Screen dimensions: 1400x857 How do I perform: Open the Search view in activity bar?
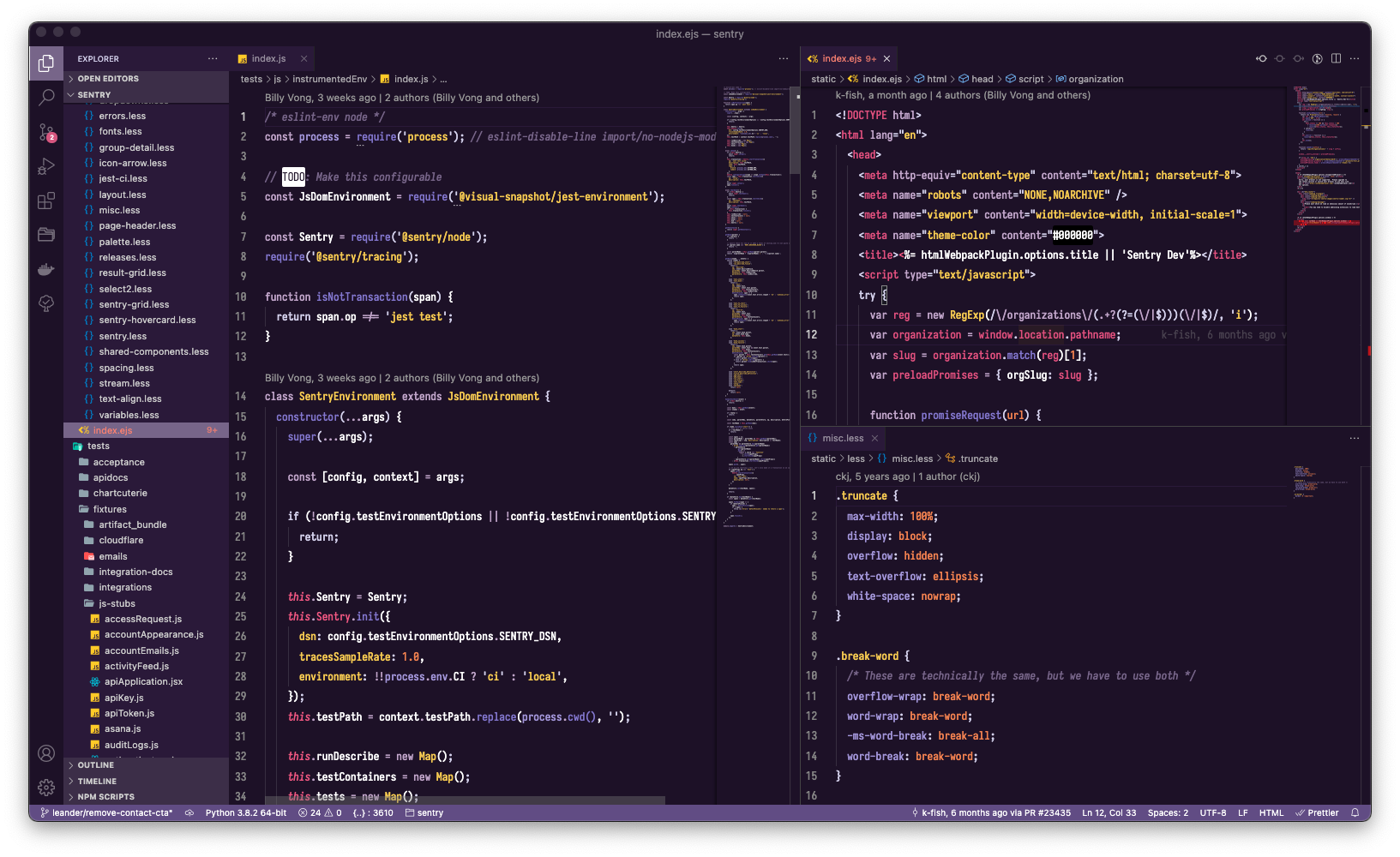coord(46,98)
